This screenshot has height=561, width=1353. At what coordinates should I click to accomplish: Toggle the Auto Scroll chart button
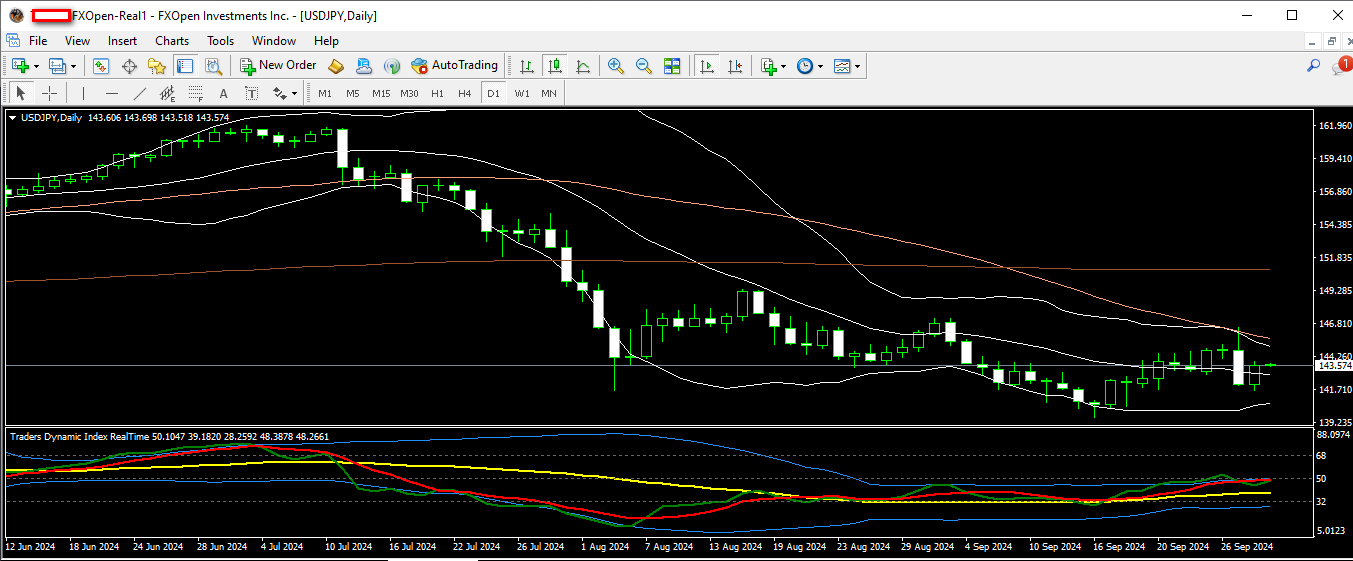[x=707, y=66]
